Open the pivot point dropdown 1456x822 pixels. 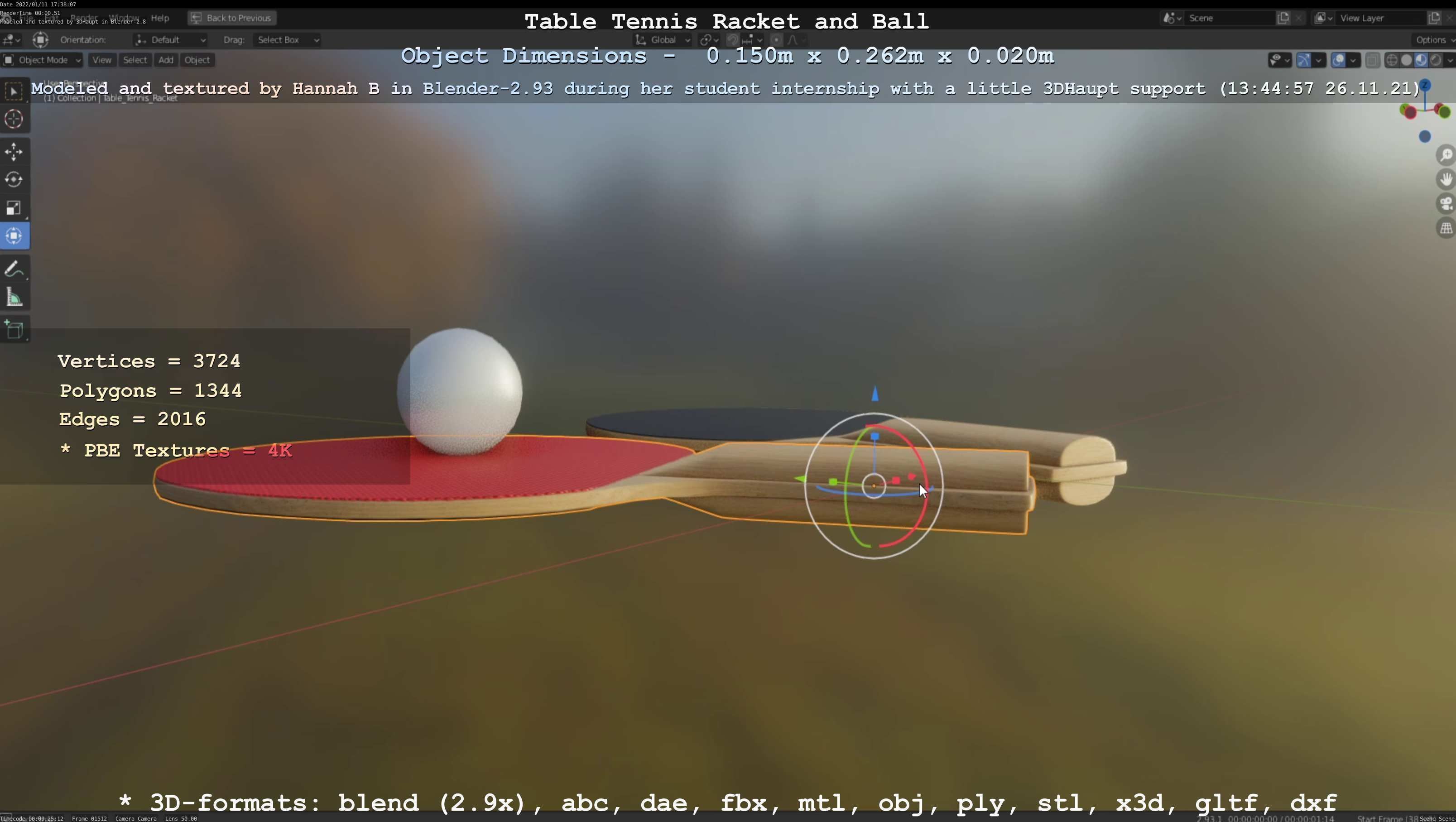(709, 39)
